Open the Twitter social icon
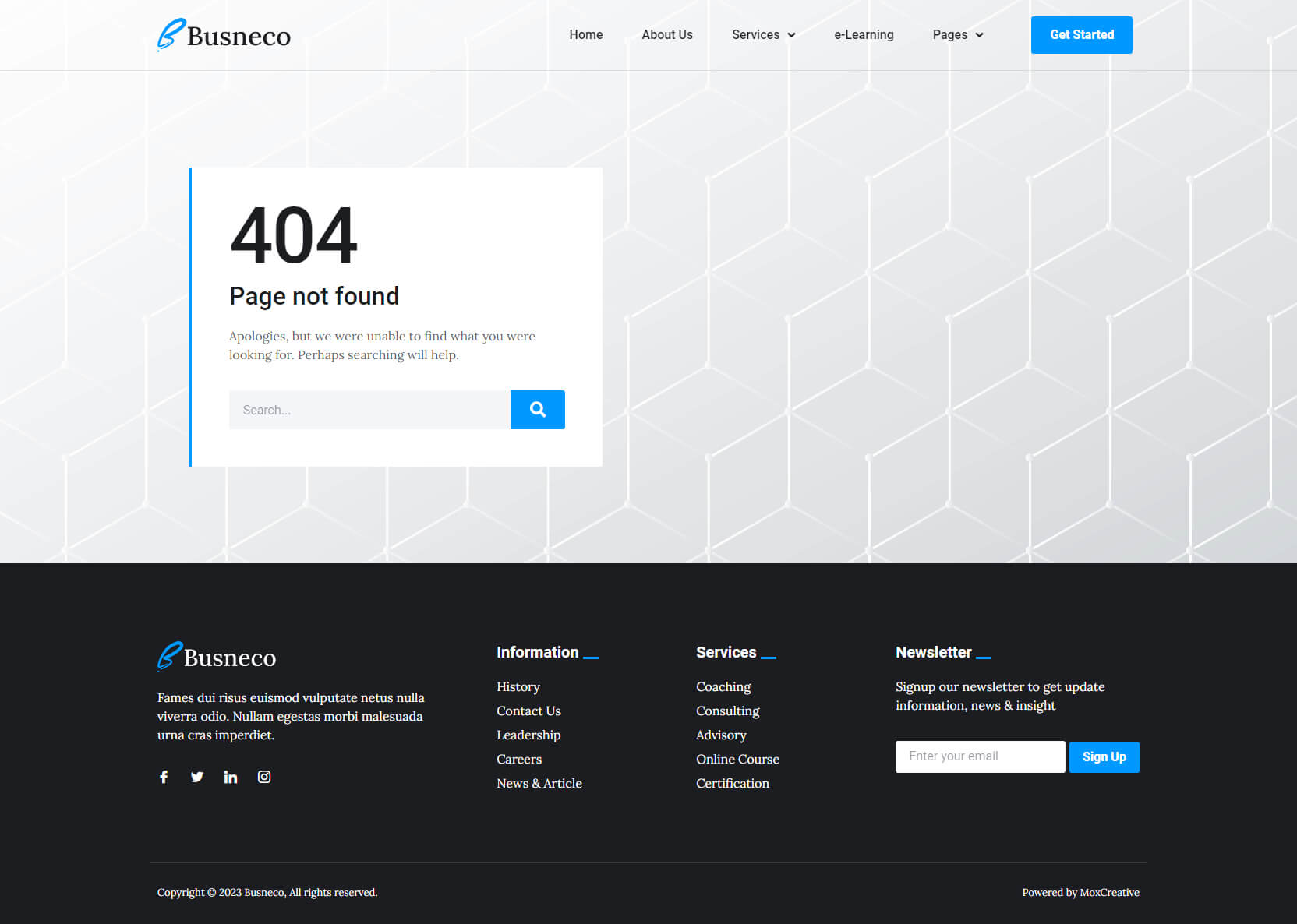 (x=197, y=777)
